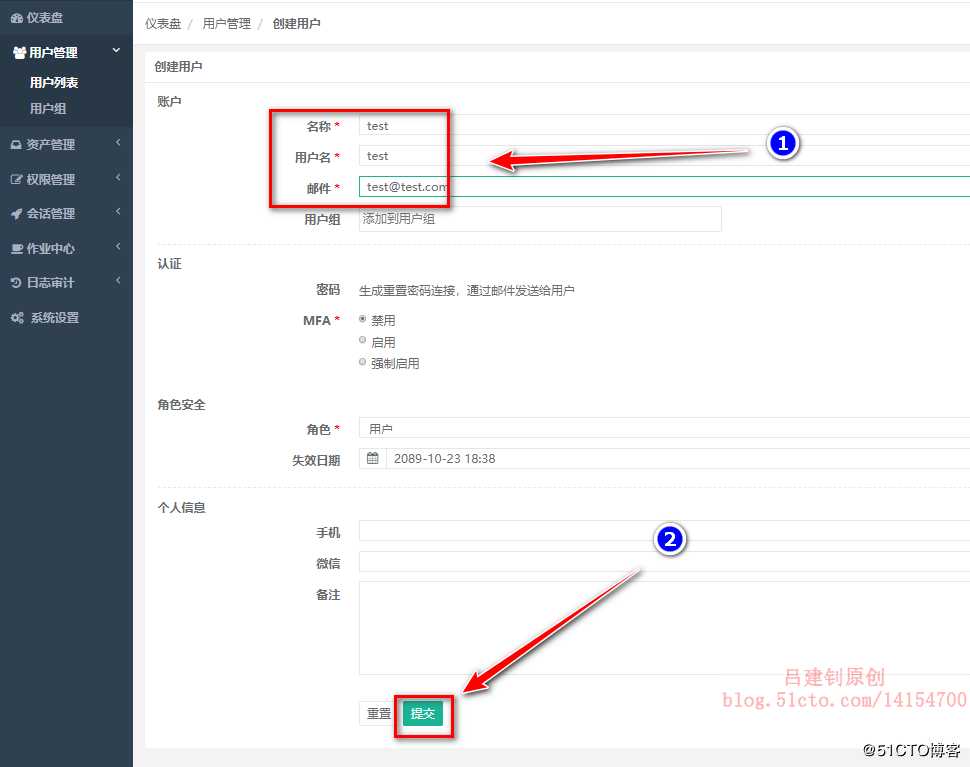Image resolution: width=970 pixels, height=767 pixels.
Task: Select the MFA 强制启用 radio option
Action: [363, 362]
